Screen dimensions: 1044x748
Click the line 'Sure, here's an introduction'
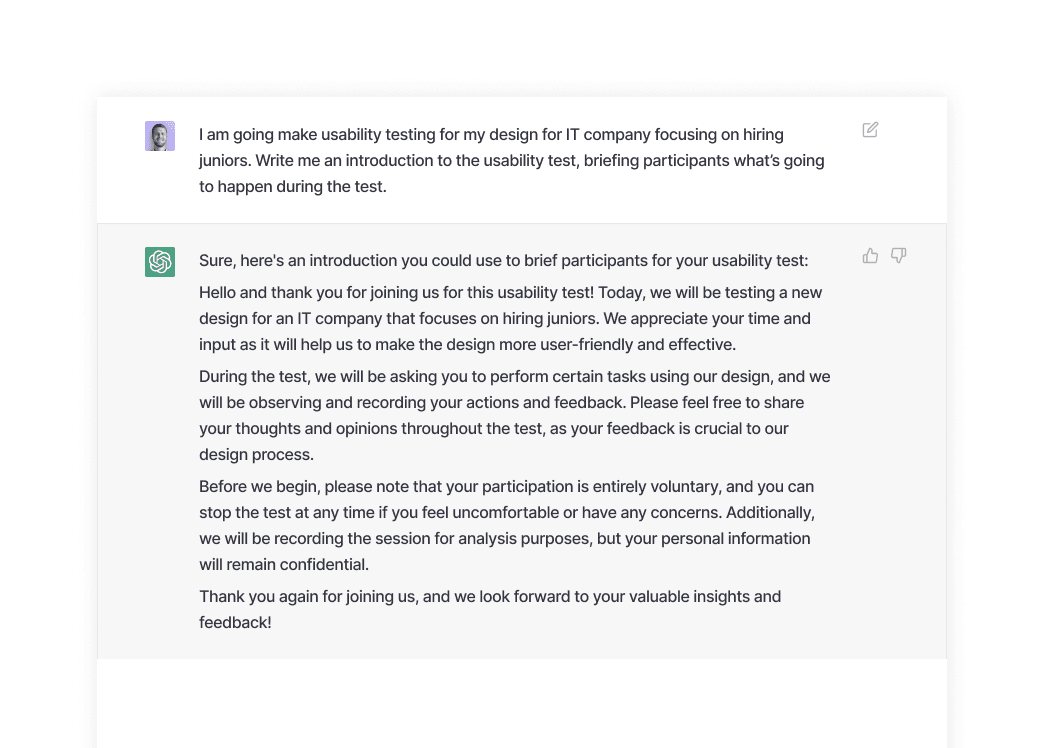coord(503,260)
